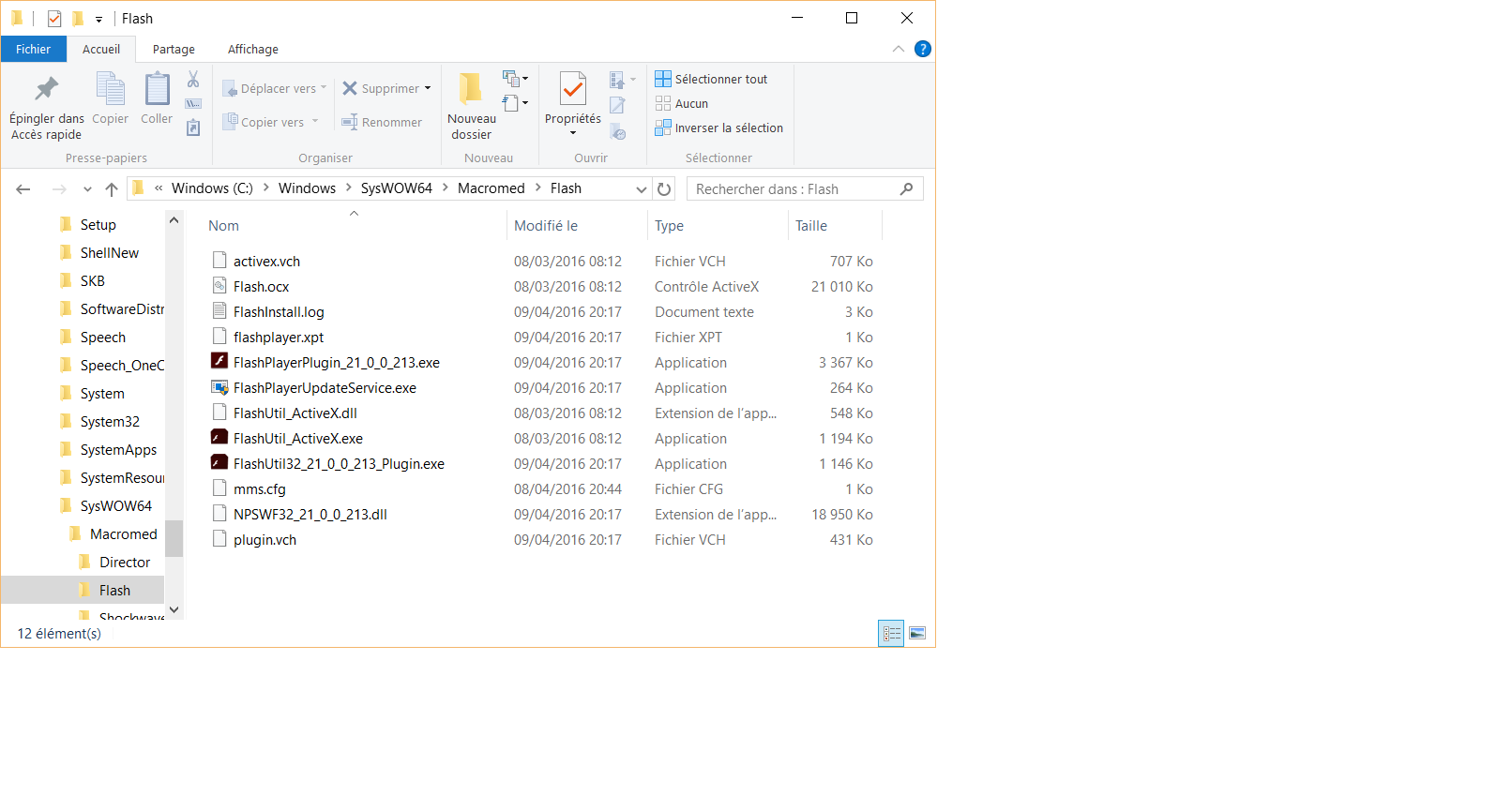Click the Copier icon in Presse-papiers

click(111, 89)
